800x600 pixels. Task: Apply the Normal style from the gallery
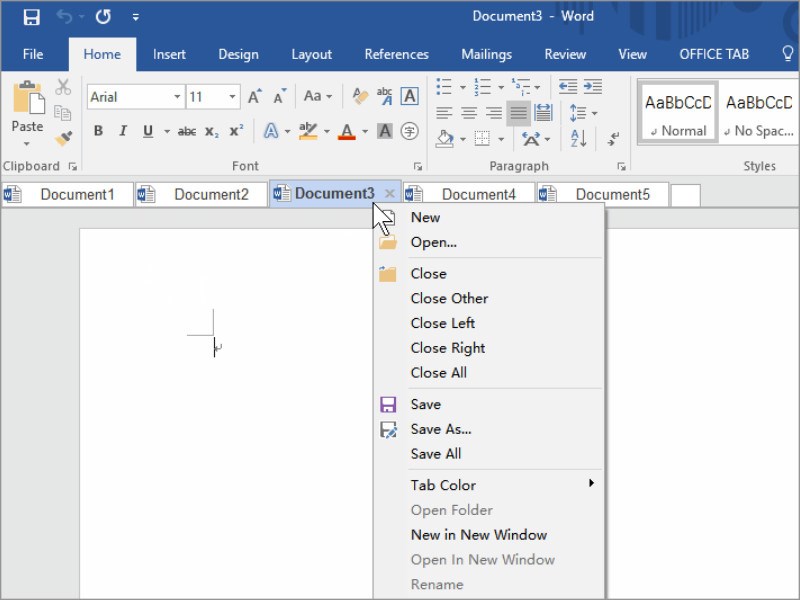pyautogui.click(x=678, y=113)
